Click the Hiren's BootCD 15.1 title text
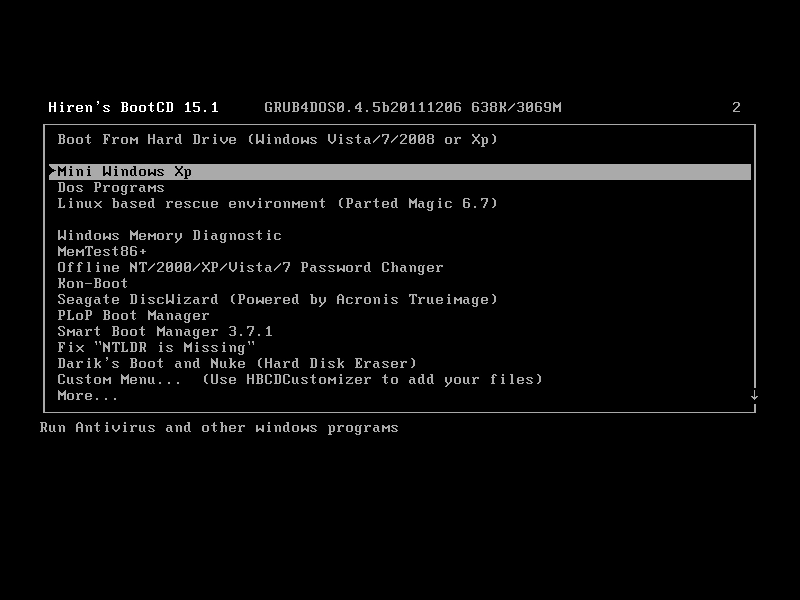The width and height of the screenshot is (800, 600). [133, 107]
